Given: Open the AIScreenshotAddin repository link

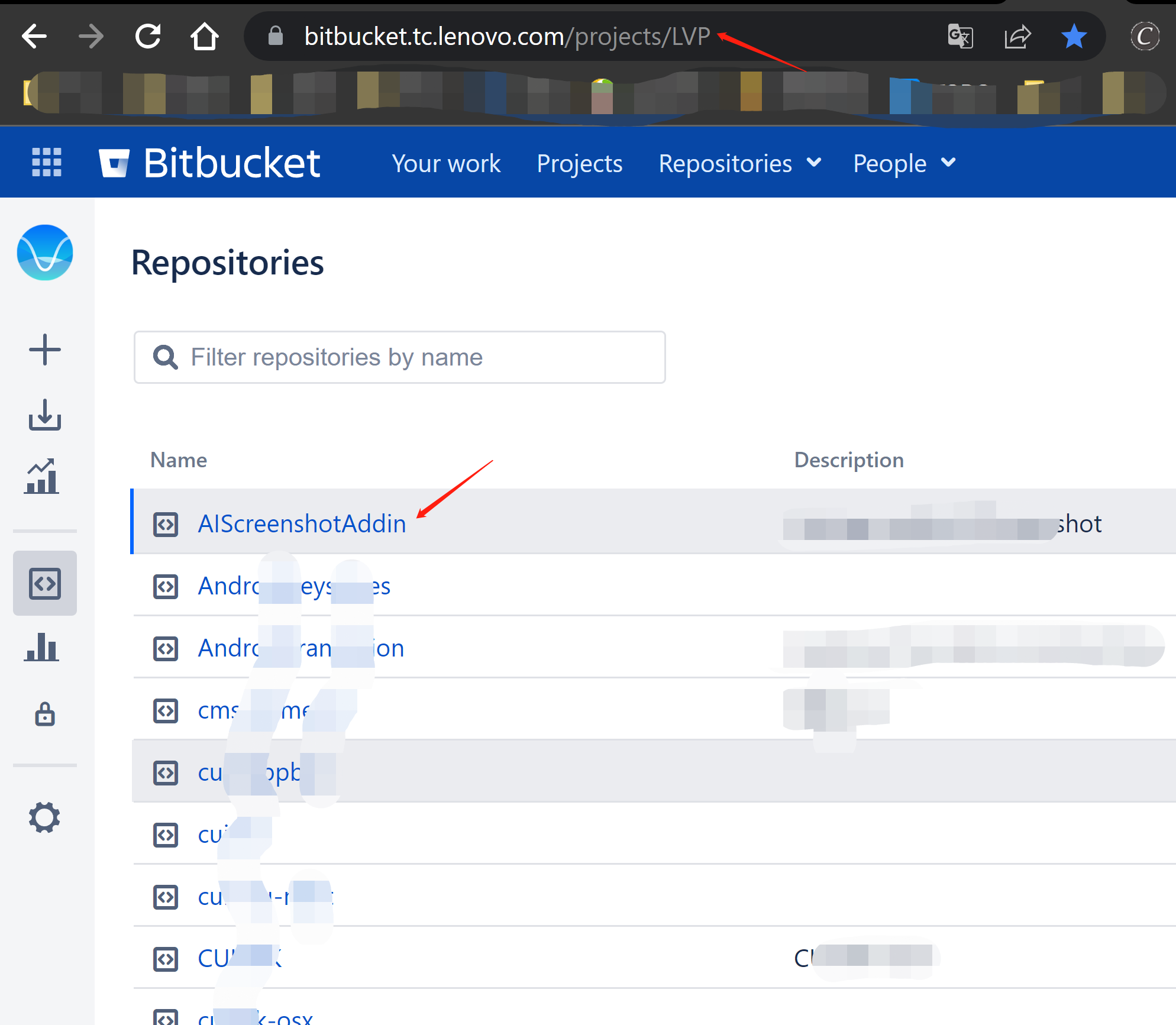Looking at the screenshot, I should [302, 524].
